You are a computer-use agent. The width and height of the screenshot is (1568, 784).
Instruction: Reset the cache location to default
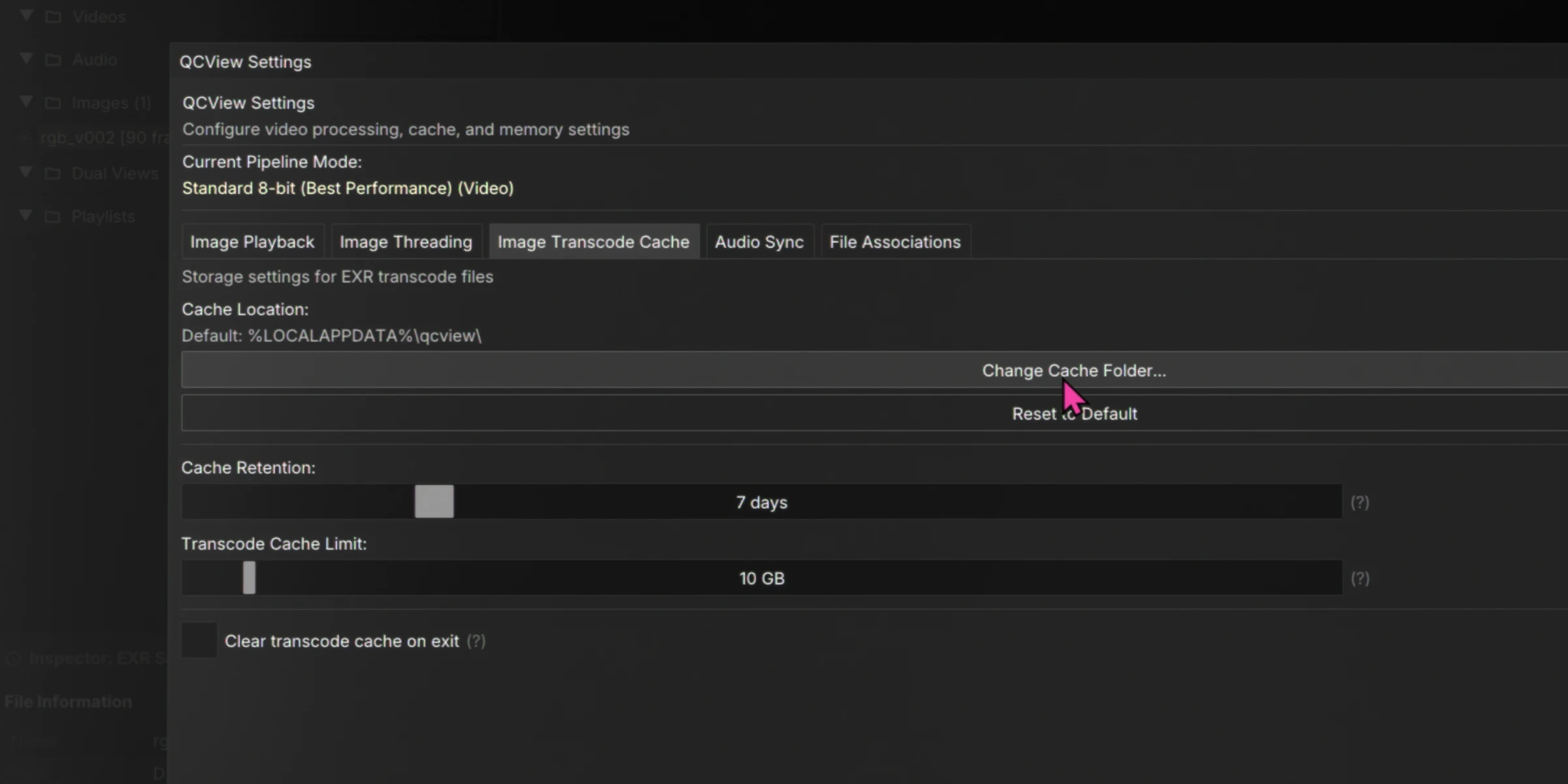tap(1073, 413)
